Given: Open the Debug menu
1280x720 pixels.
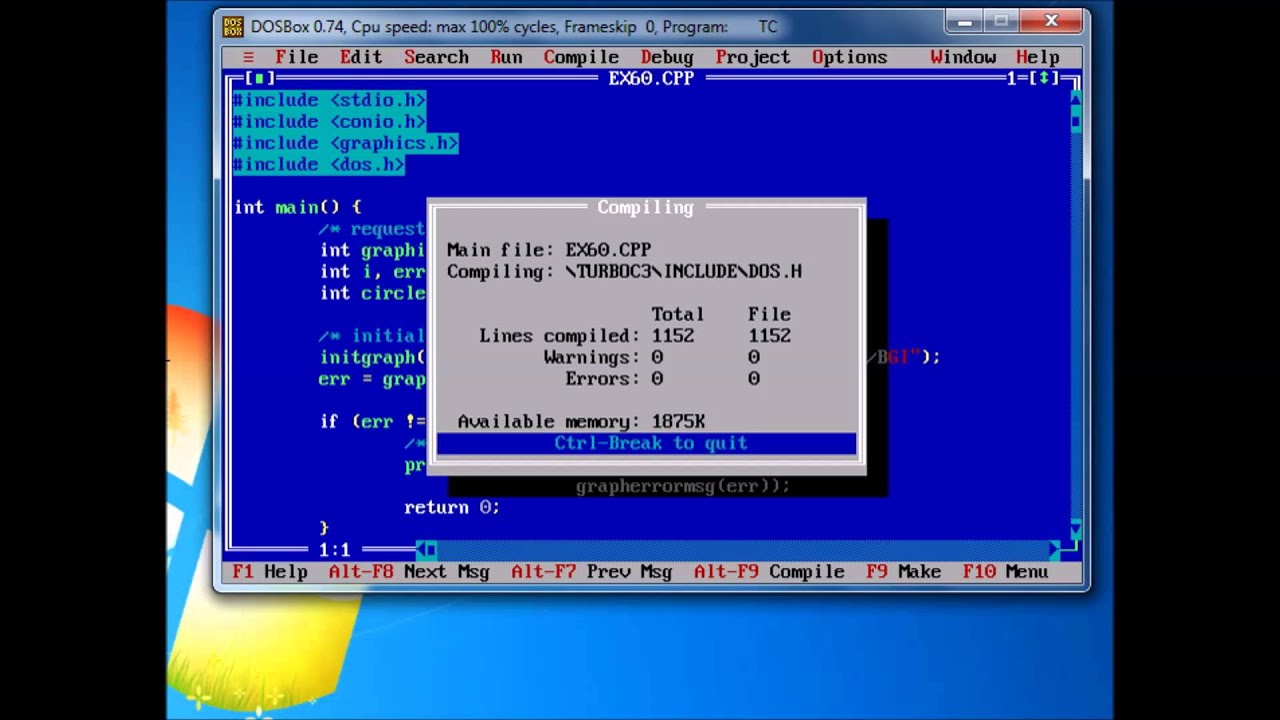Looking at the screenshot, I should click(x=667, y=57).
